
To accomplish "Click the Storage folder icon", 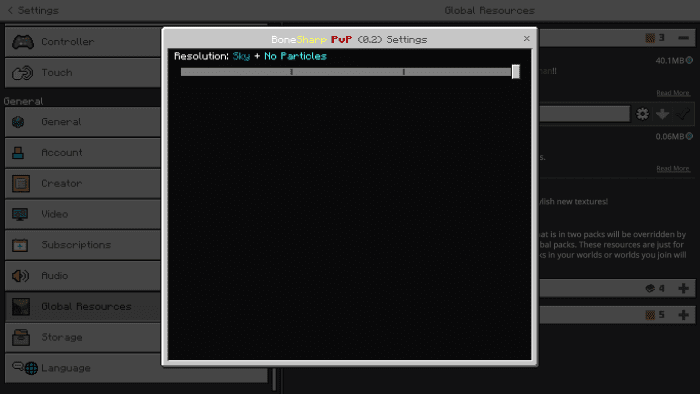I will pos(21,337).
